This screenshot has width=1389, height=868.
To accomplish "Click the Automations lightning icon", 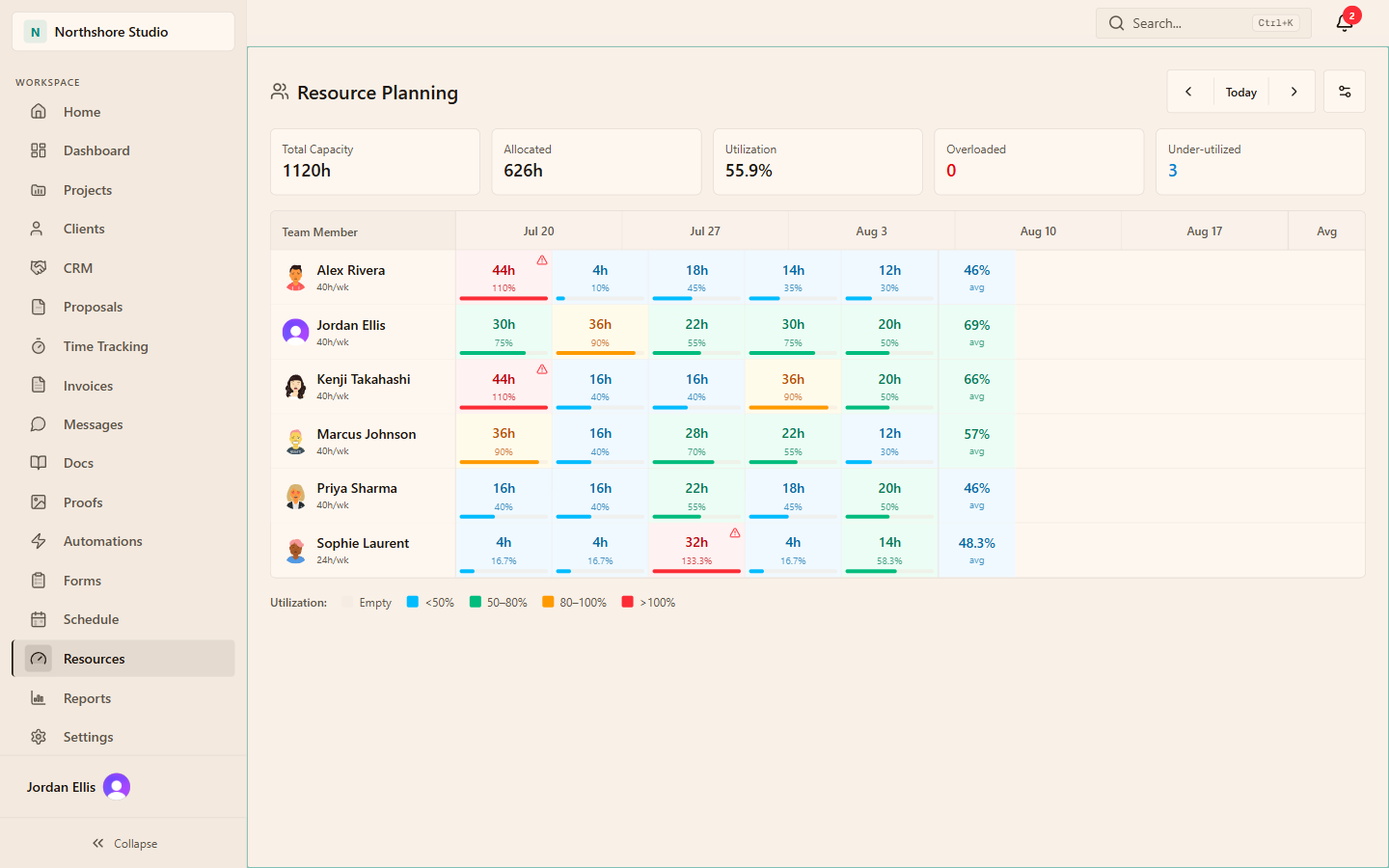I will (39, 541).
